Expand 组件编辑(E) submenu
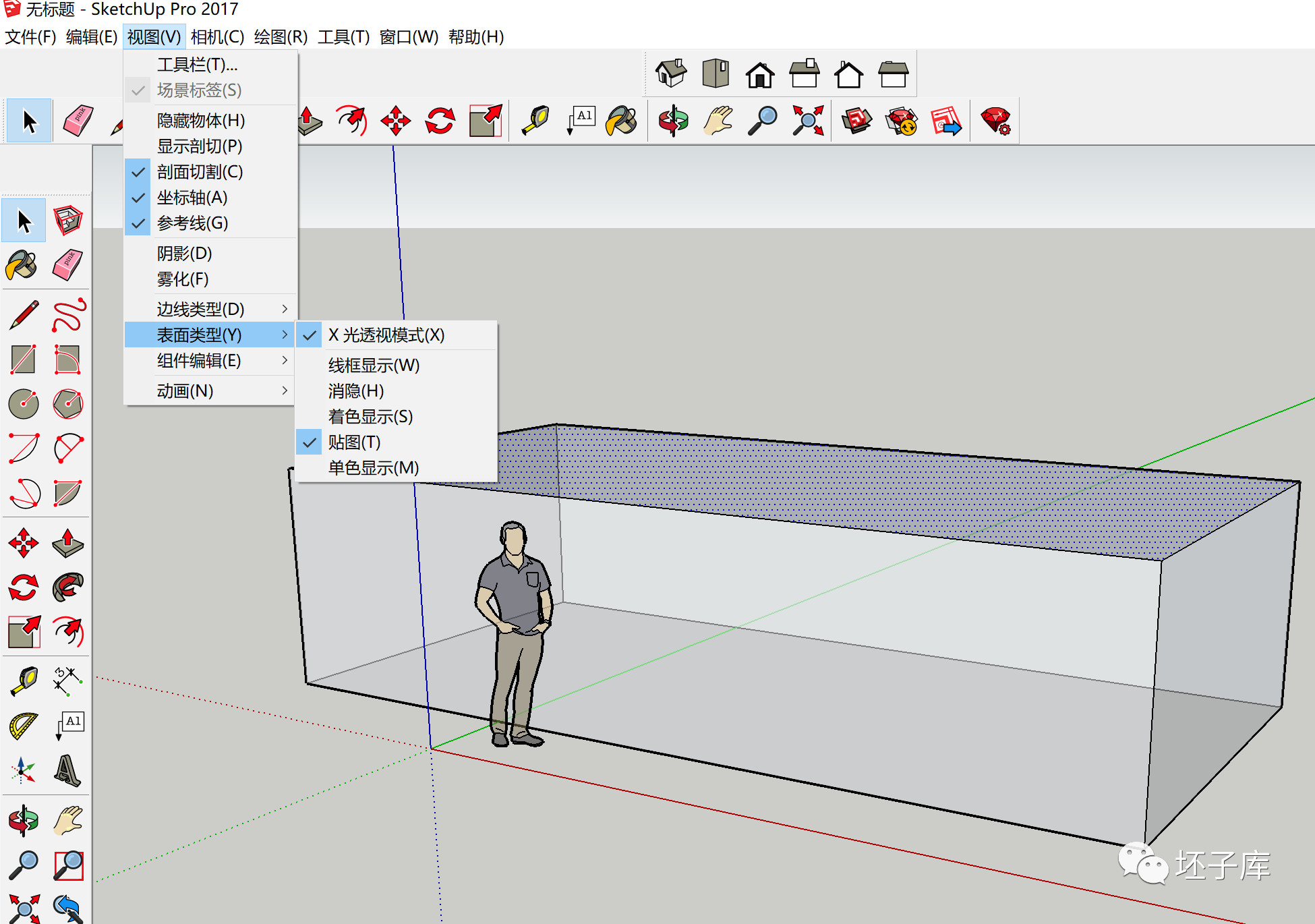This screenshot has width=1315, height=924. point(210,361)
